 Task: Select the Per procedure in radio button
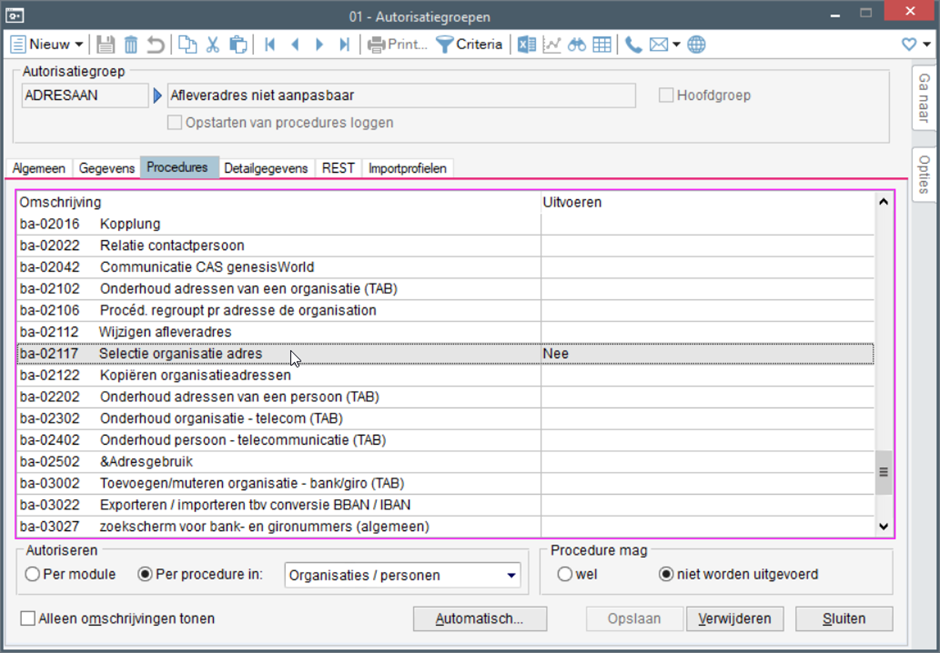coord(144,574)
